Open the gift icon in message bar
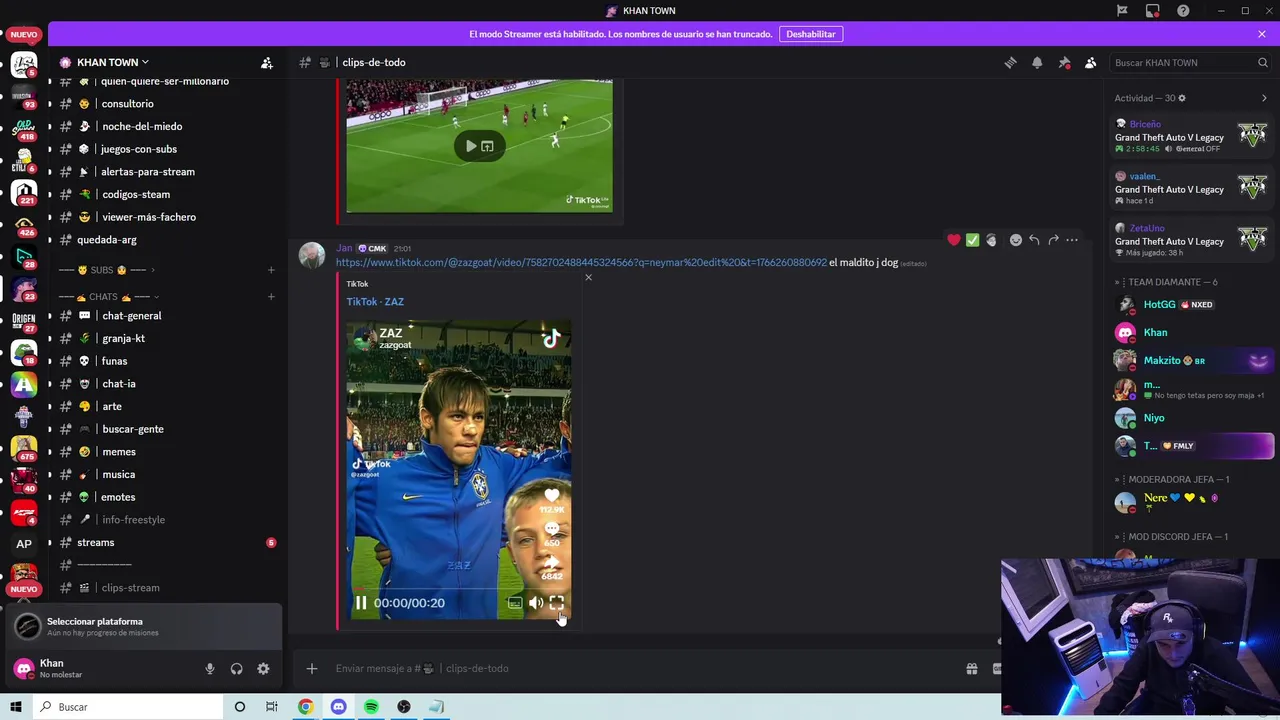 (971, 668)
